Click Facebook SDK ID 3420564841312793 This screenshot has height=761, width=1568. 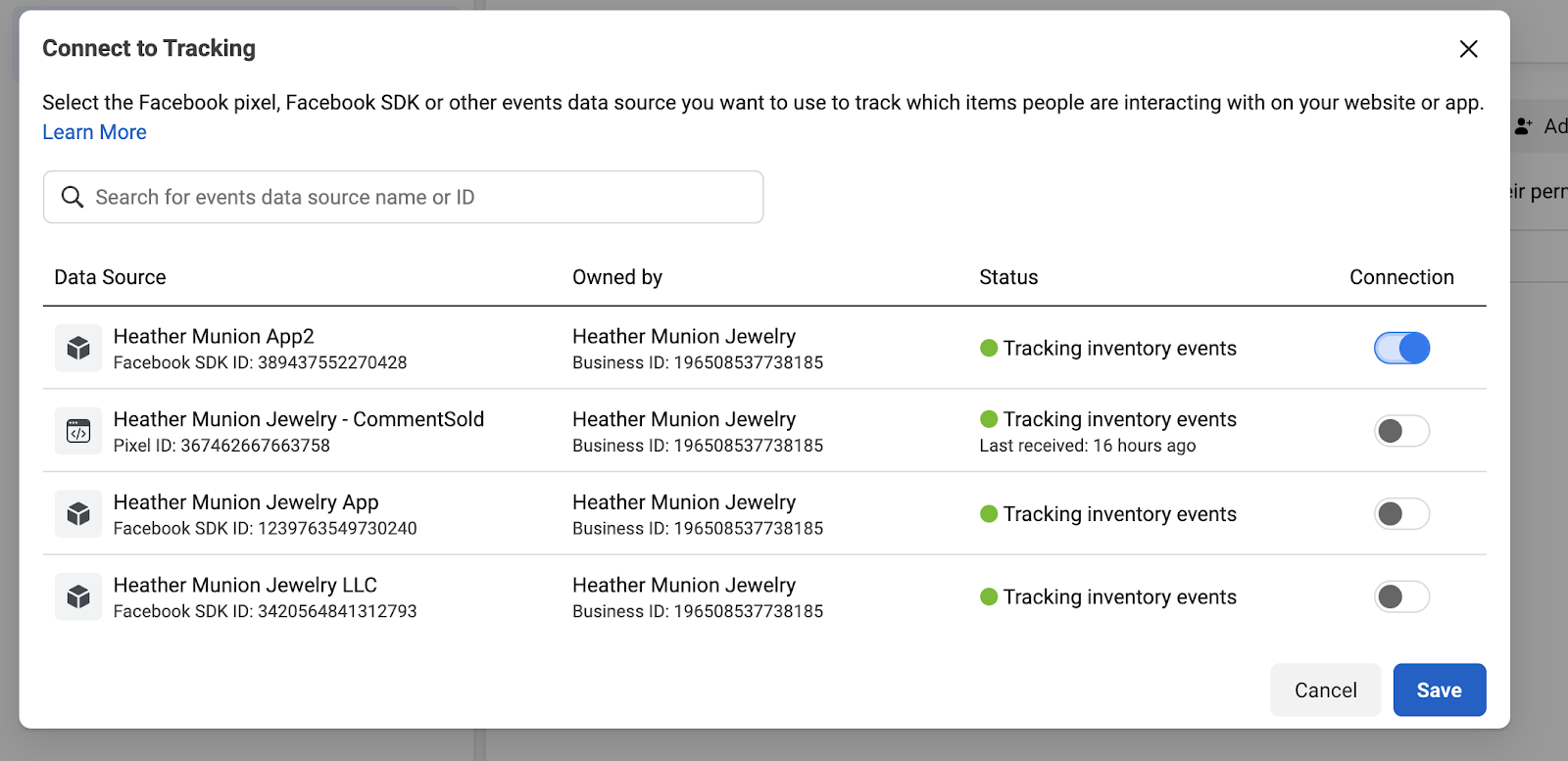coord(265,611)
